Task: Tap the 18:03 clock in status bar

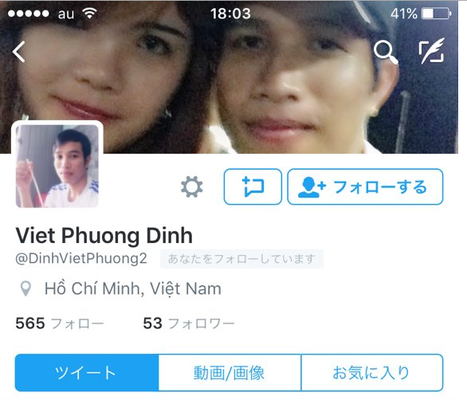Action: pyautogui.click(x=230, y=14)
